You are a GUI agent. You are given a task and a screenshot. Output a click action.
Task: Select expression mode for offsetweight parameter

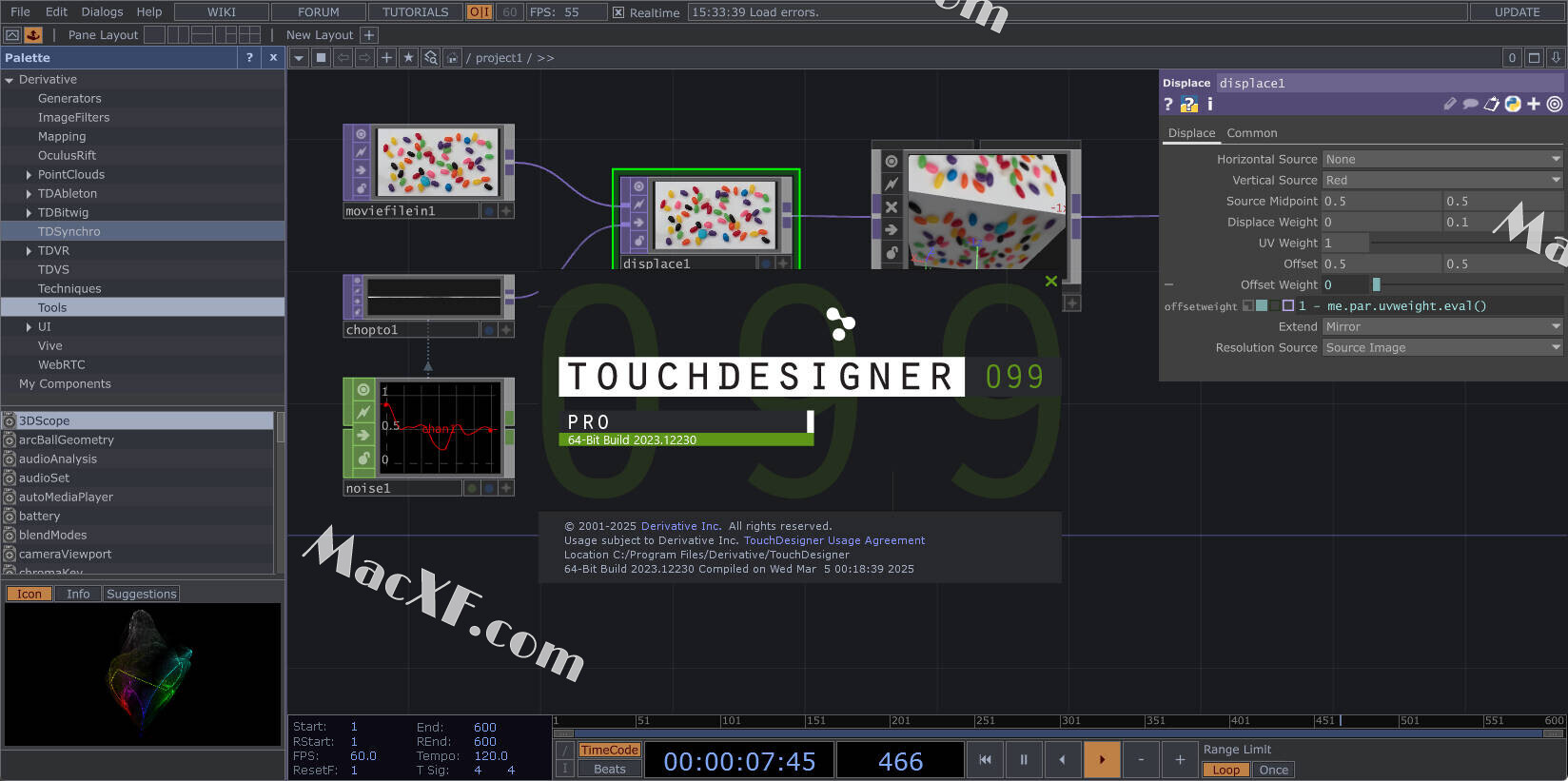(1262, 305)
